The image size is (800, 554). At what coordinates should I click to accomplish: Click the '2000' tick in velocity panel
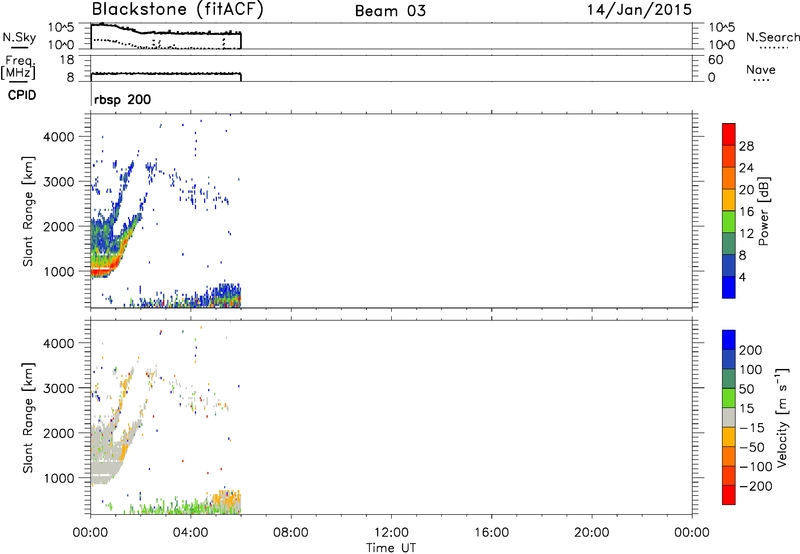[x=58, y=433]
